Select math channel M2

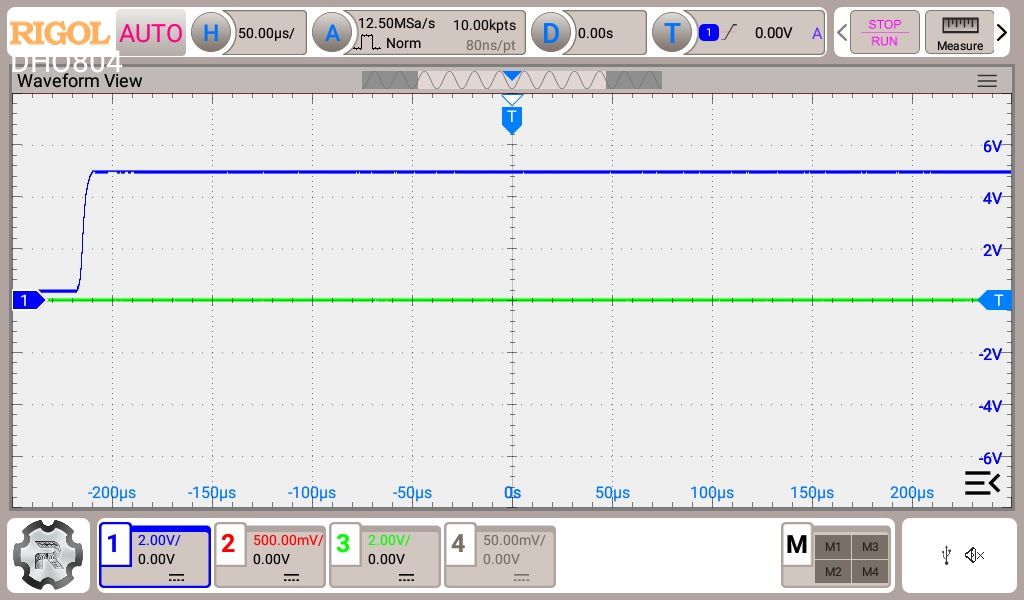pyautogui.click(x=833, y=572)
